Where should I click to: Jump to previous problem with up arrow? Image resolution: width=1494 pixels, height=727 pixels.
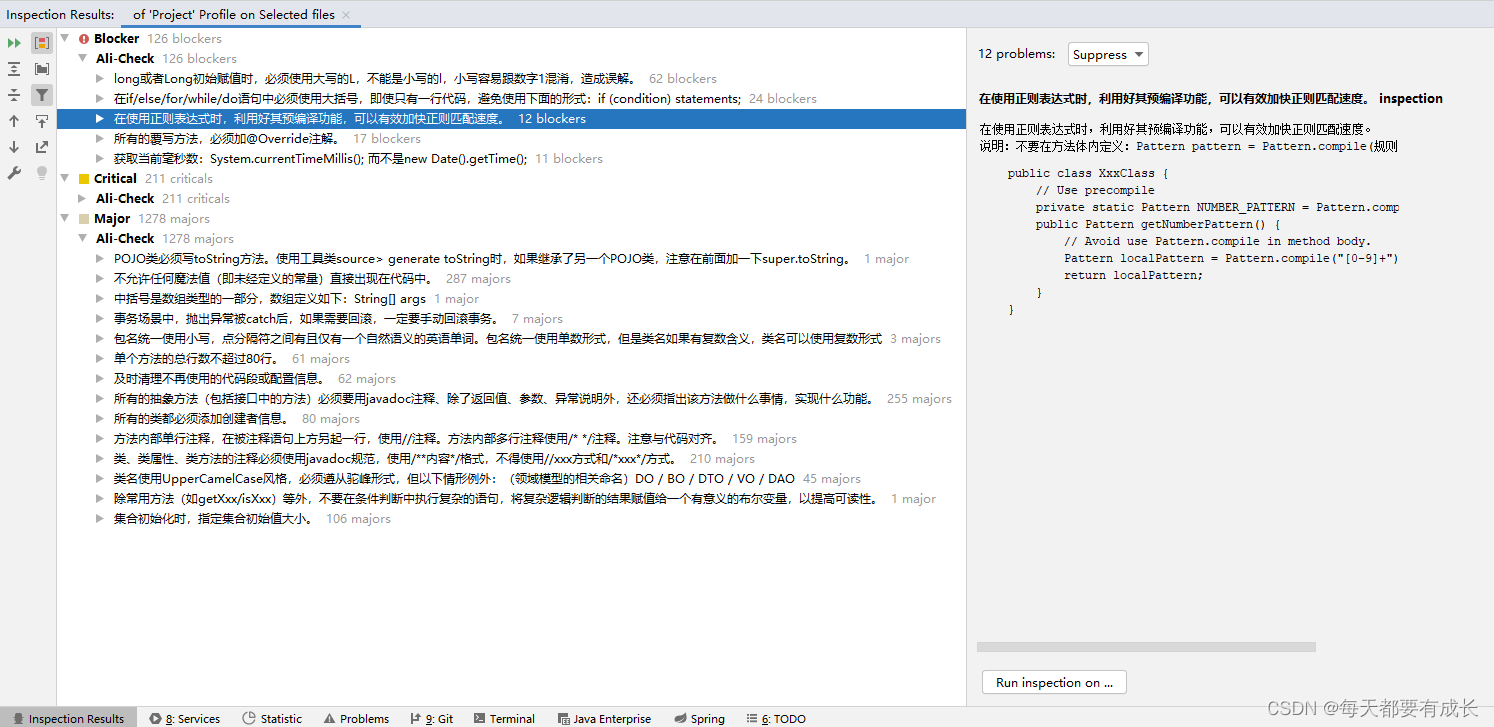(14, 122)
